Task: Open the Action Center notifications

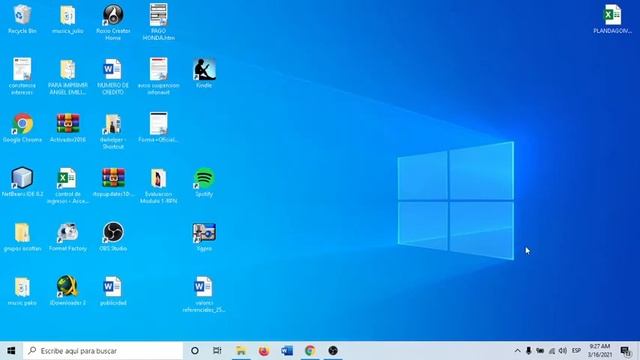Action: coord(626,351)
